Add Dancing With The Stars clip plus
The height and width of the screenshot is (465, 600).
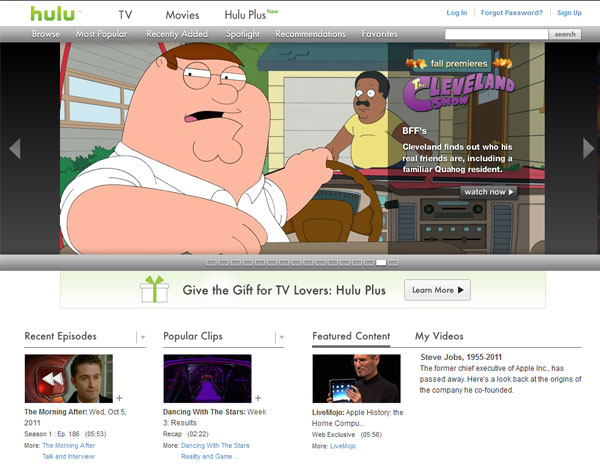[x=258, y=398]
